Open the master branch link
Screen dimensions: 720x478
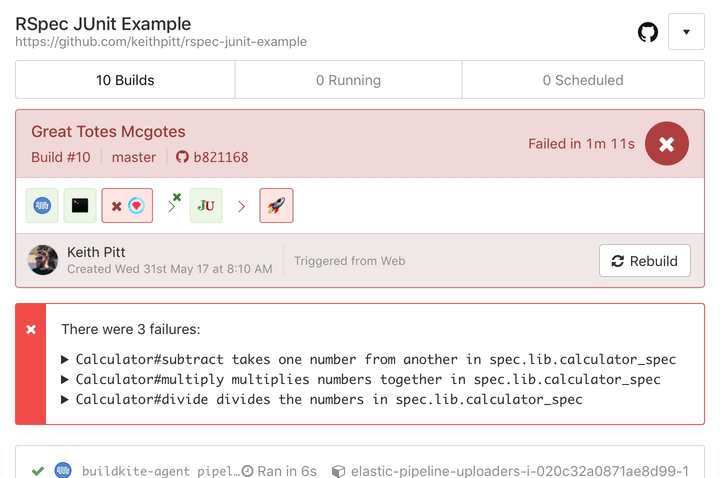[x=134, y=157]
